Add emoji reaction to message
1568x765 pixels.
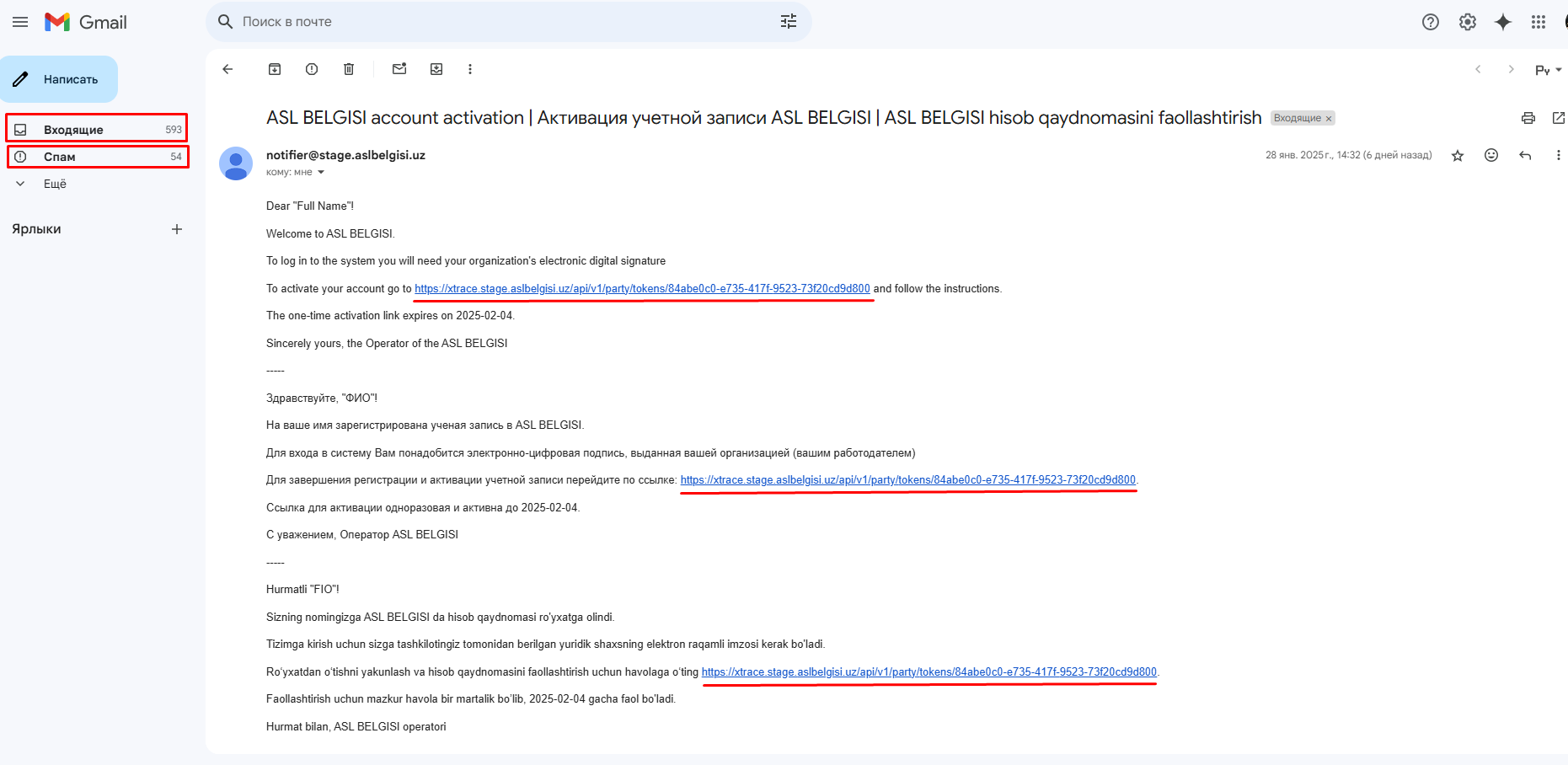[1491, 155]
